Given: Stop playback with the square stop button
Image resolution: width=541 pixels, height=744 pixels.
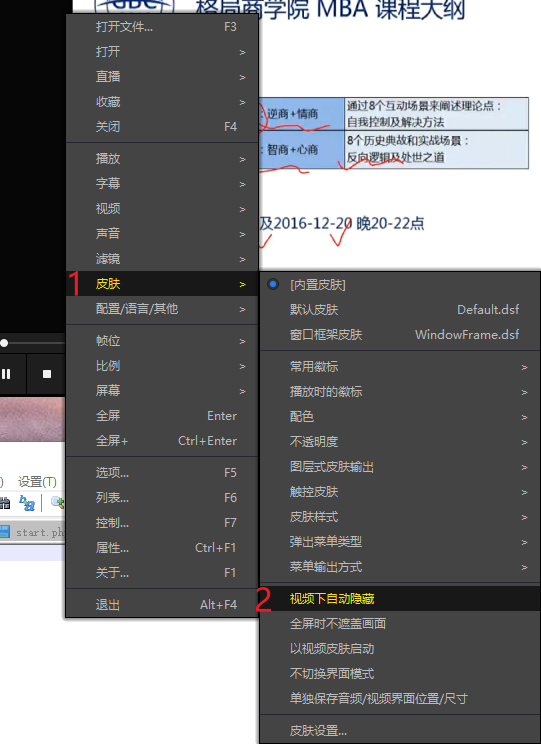Looking at the screenshot, I should (x=47, y=374).
